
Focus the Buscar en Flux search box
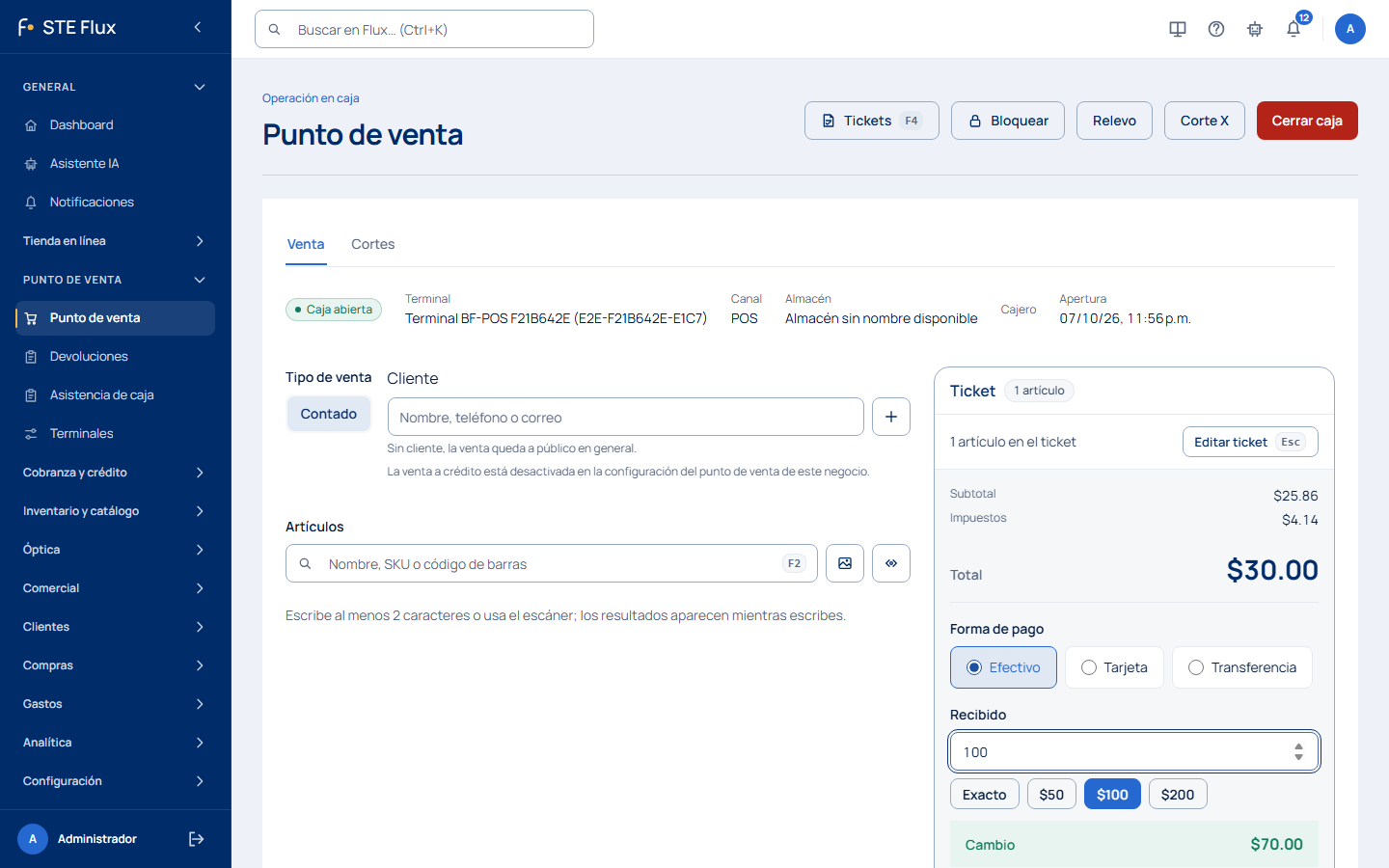[x=424, y=29]
